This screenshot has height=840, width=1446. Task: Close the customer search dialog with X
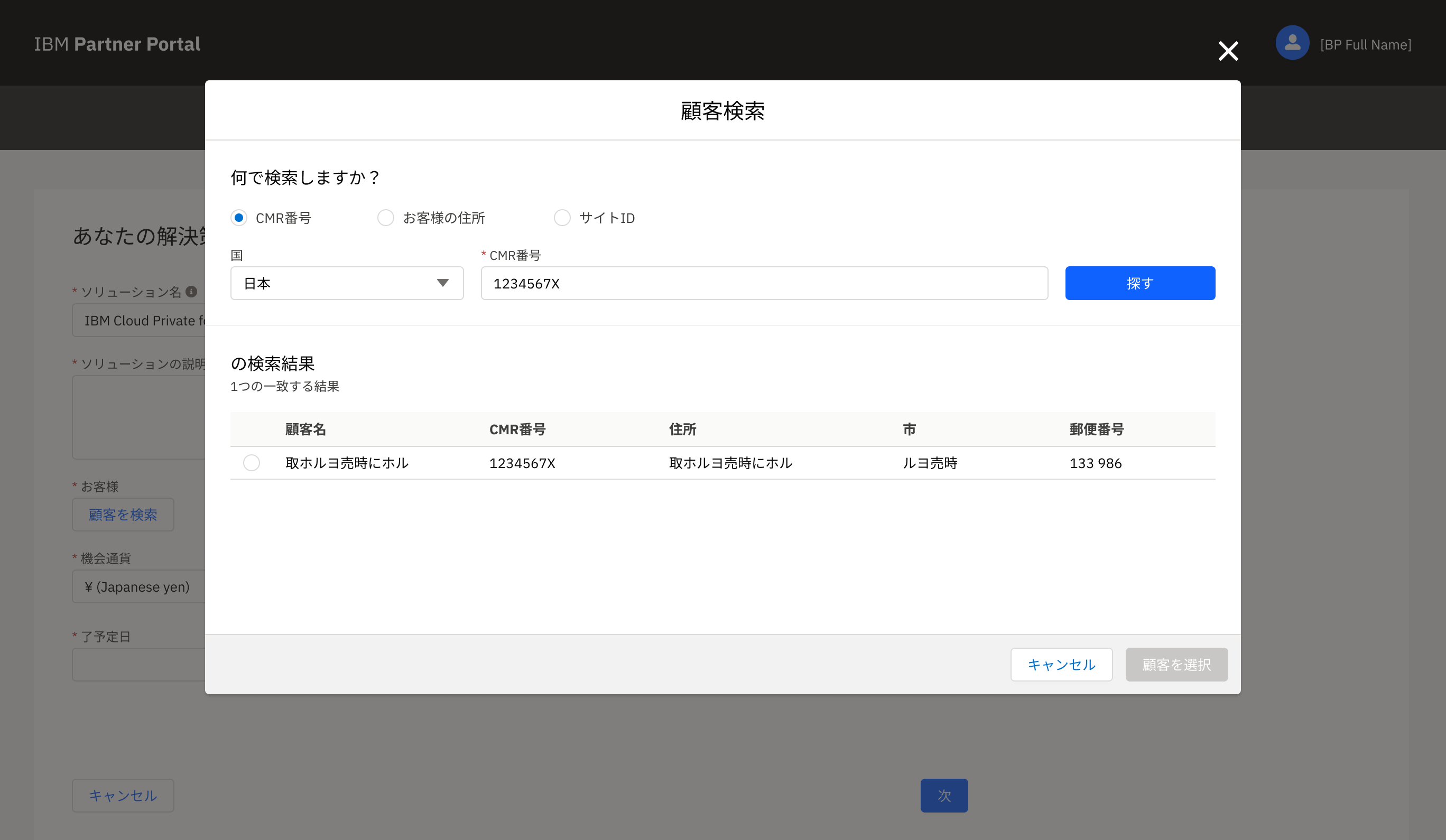[1228, 51]
